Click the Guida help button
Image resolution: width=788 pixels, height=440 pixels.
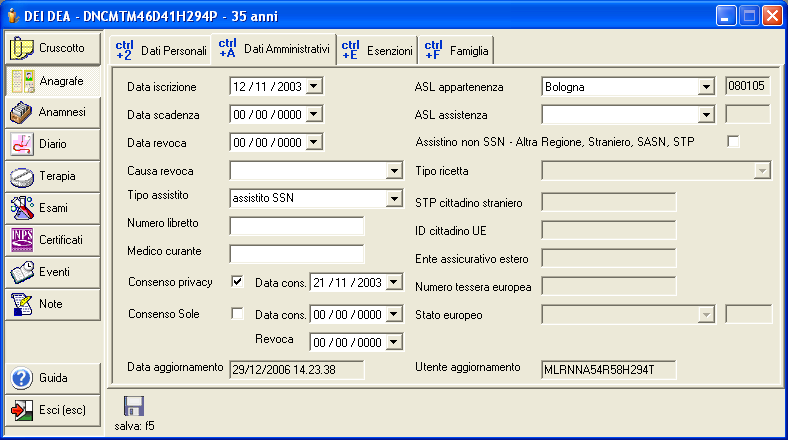pyautogui.click(x=52, y=378)
